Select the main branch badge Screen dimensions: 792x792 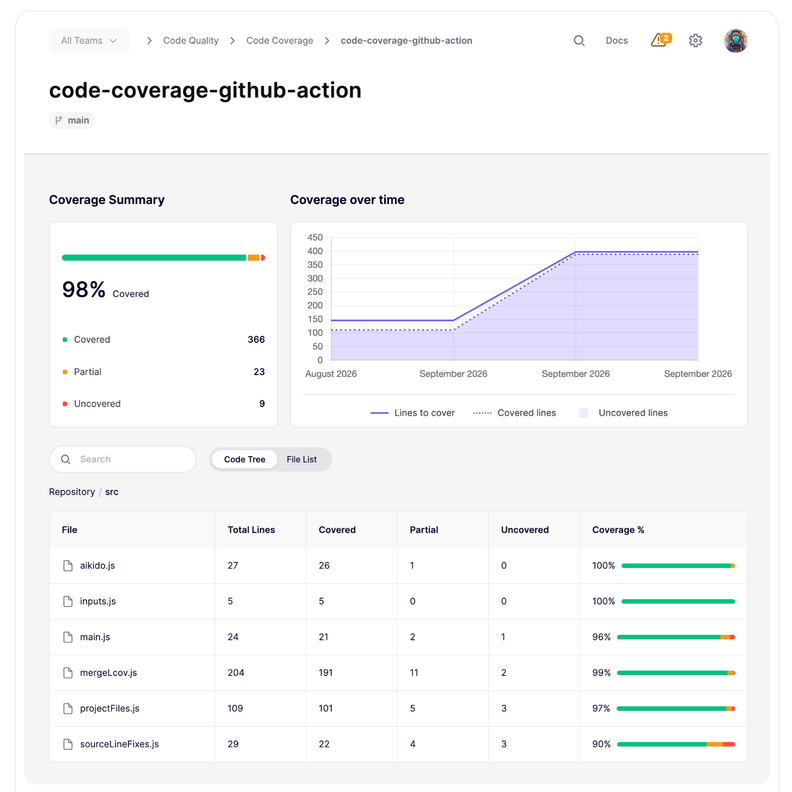pyautogui.click(x=72, y=120)
